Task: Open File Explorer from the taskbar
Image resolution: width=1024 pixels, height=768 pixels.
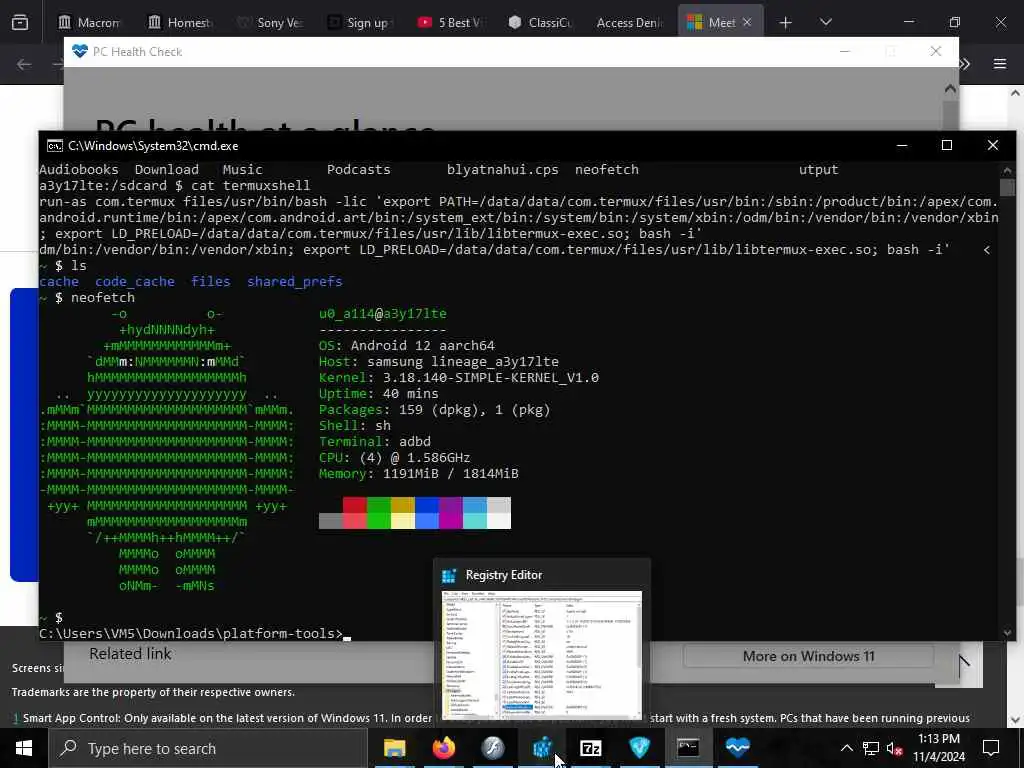Action: click(x=394, y=748)
